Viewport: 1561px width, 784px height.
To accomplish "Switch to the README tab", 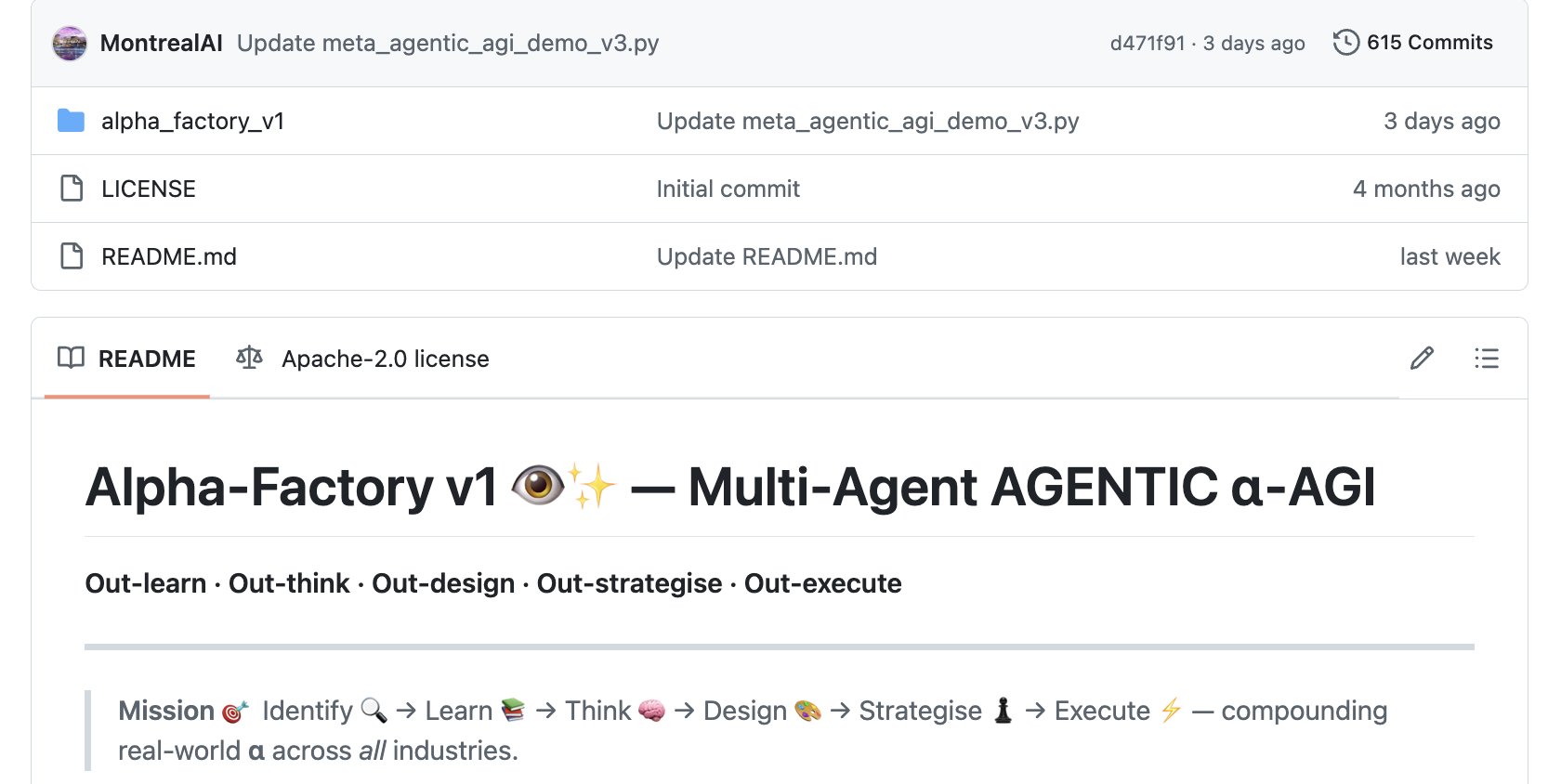I will (127, 359).
